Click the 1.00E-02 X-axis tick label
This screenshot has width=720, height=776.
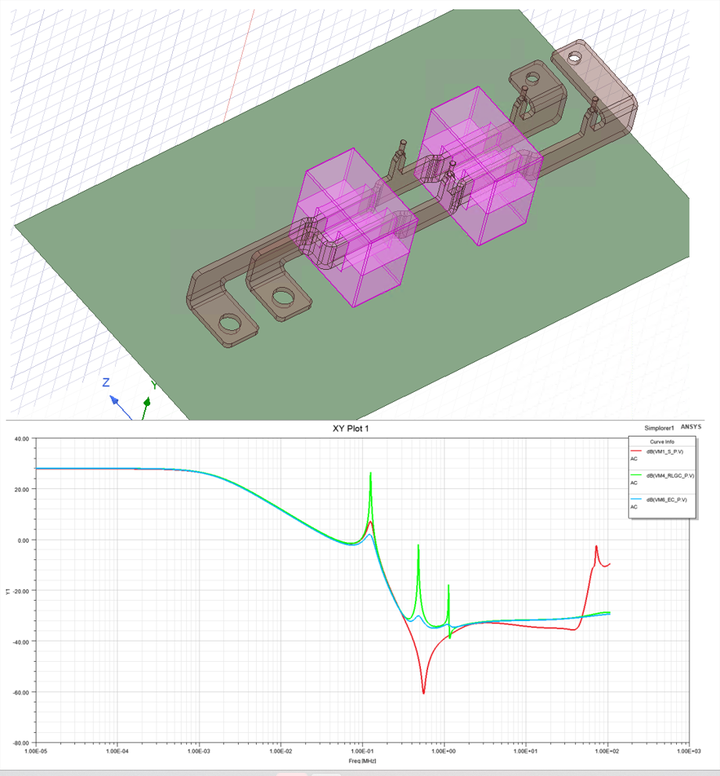tap(281, 751)
